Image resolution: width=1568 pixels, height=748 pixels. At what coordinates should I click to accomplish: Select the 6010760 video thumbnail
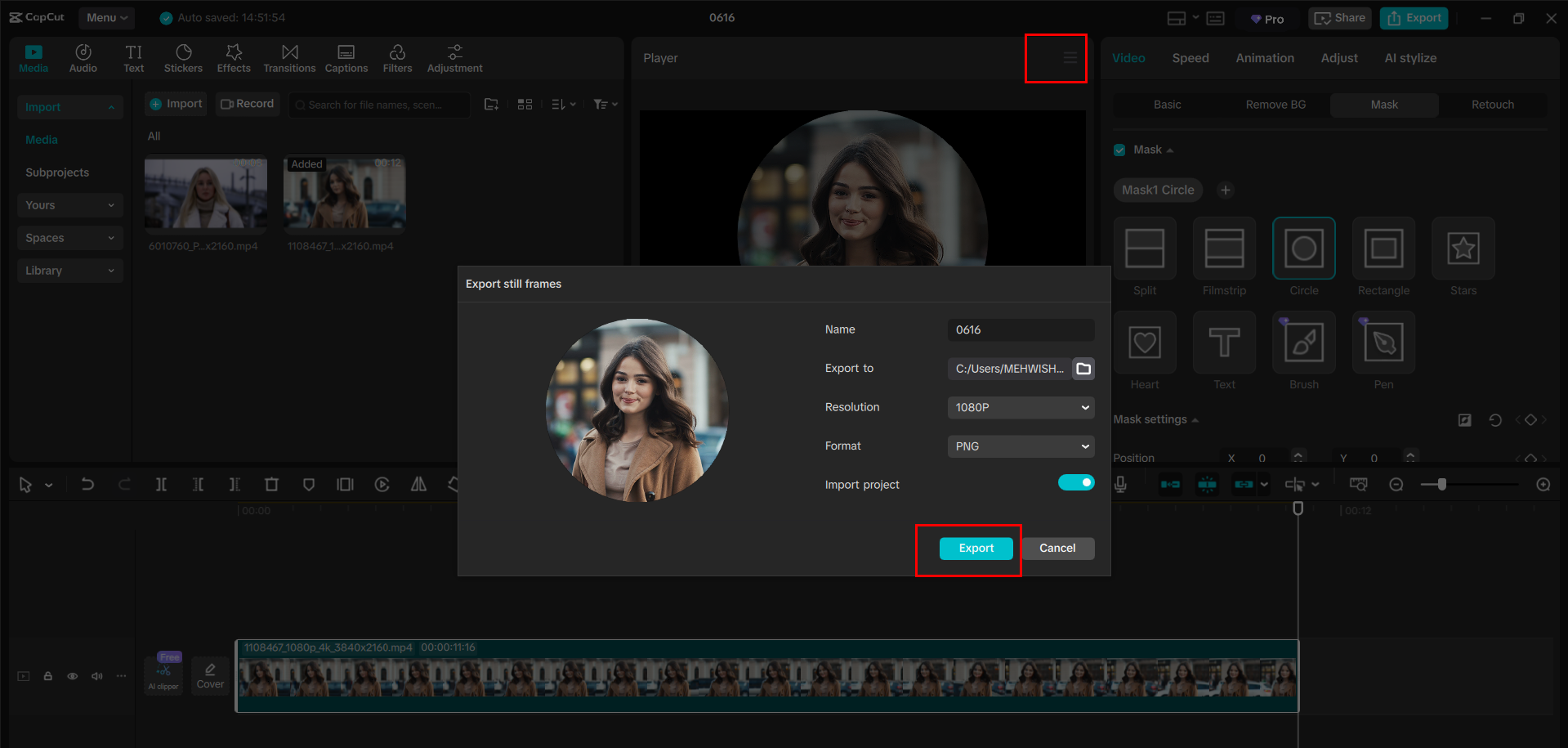click(205, 195)
